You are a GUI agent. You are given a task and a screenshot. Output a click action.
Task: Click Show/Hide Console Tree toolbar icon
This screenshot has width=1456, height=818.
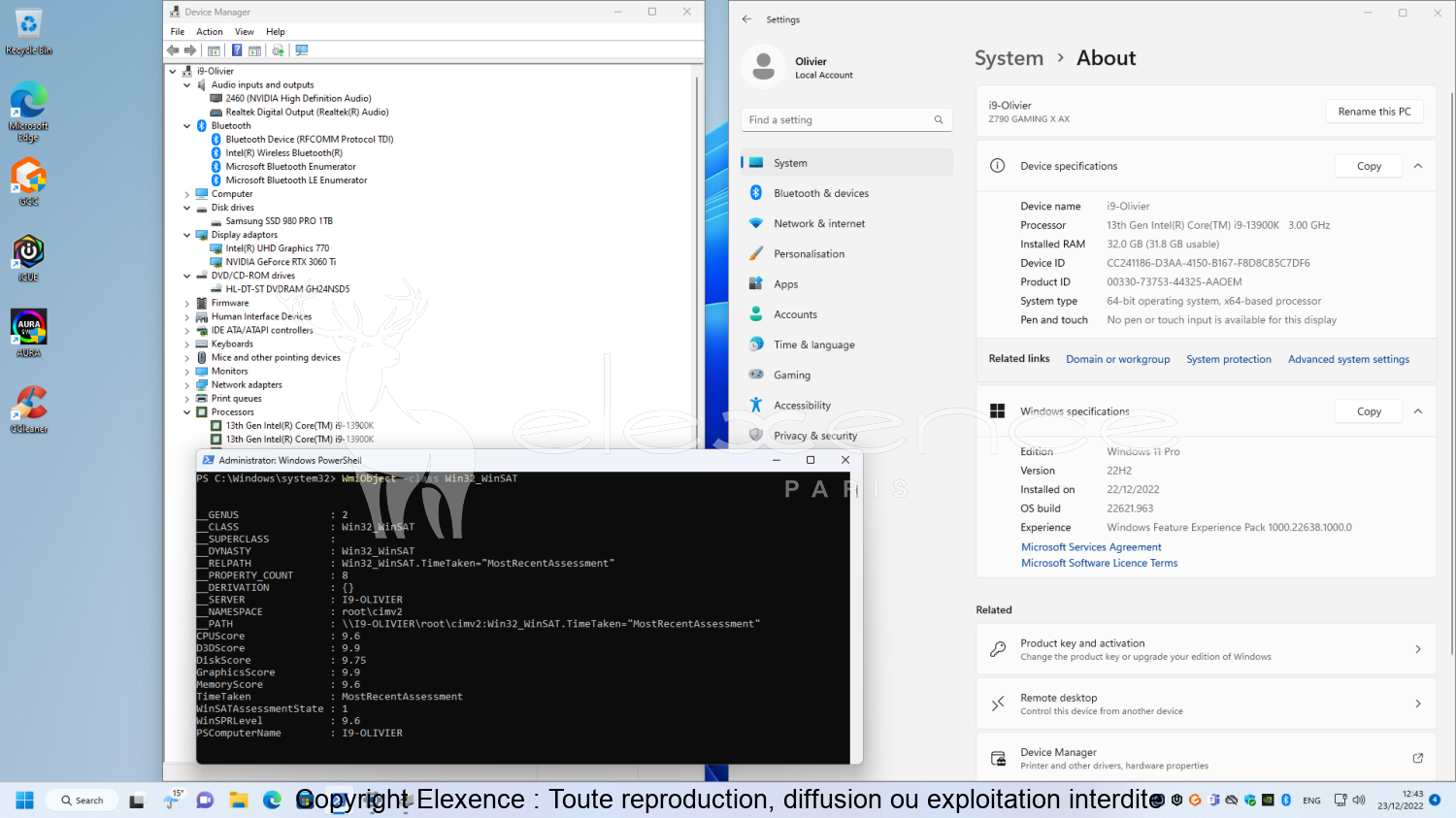click(x=214, y=50)
